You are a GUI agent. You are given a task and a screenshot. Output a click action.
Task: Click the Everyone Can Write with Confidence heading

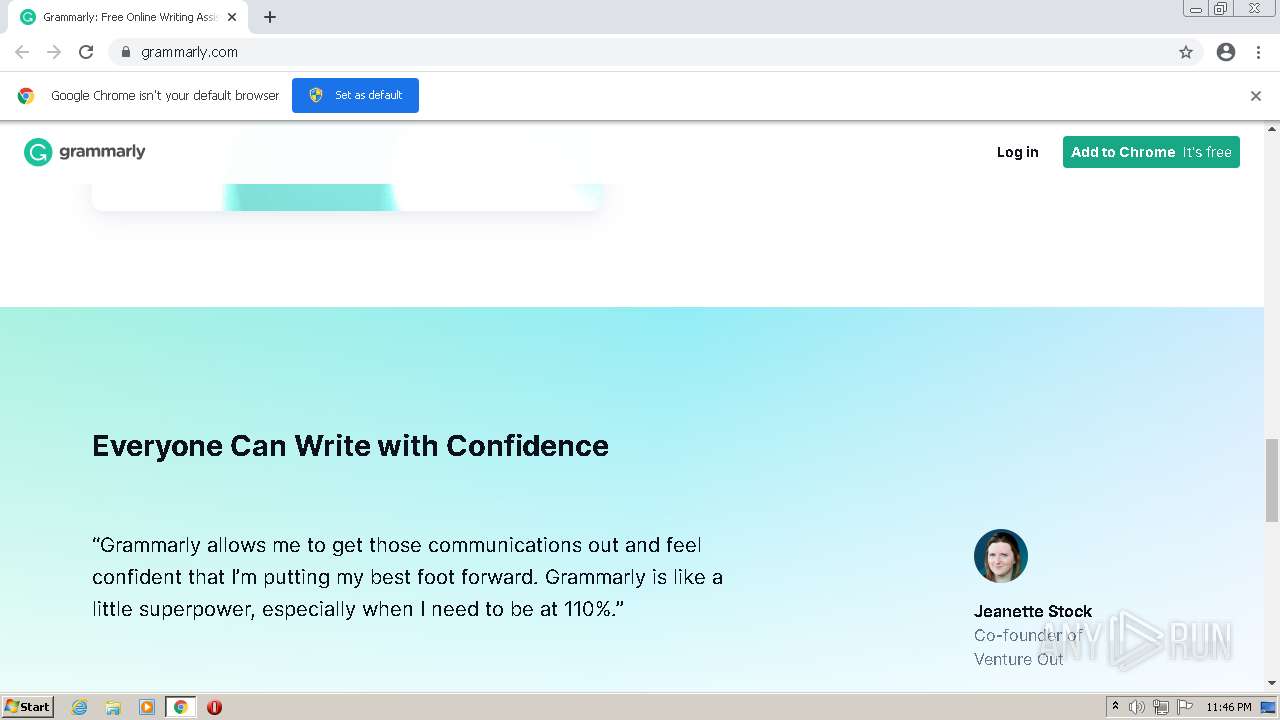click(x=350, y=445)
